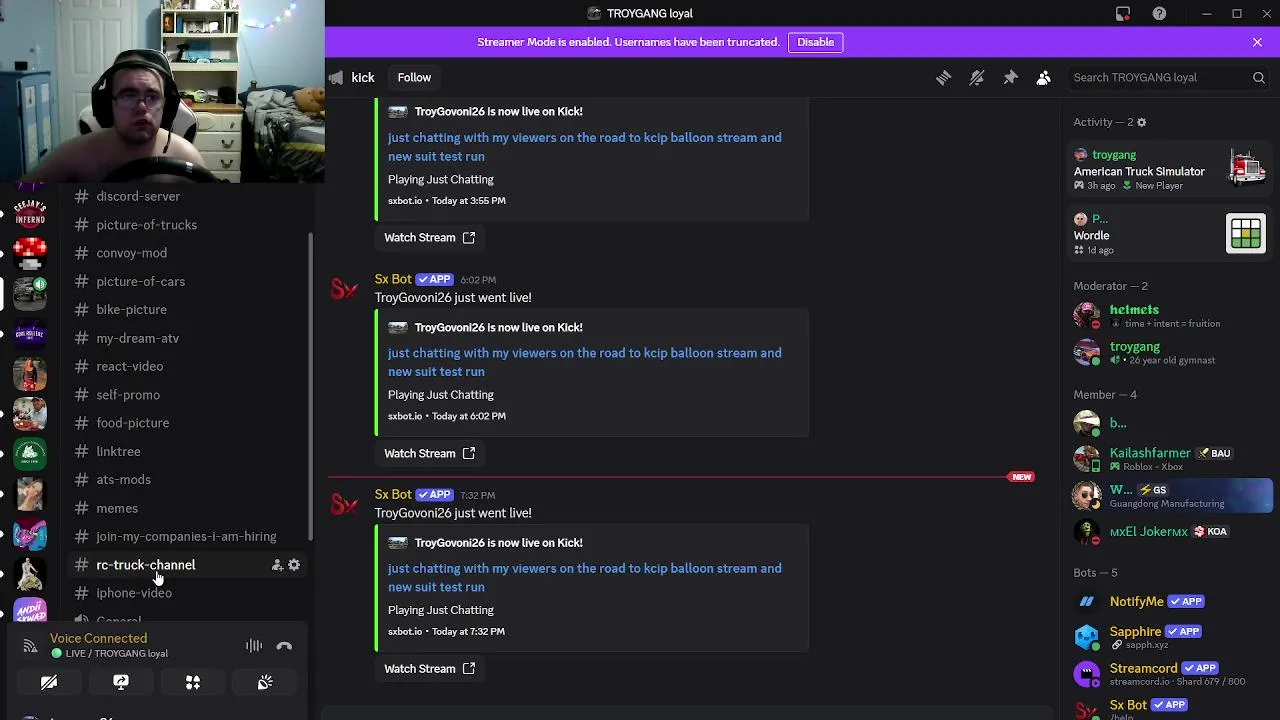This screenshot has width=1280, height=720.
Task: Click Watch Stream under 6:02 PM post
Action: pos(429,454)
